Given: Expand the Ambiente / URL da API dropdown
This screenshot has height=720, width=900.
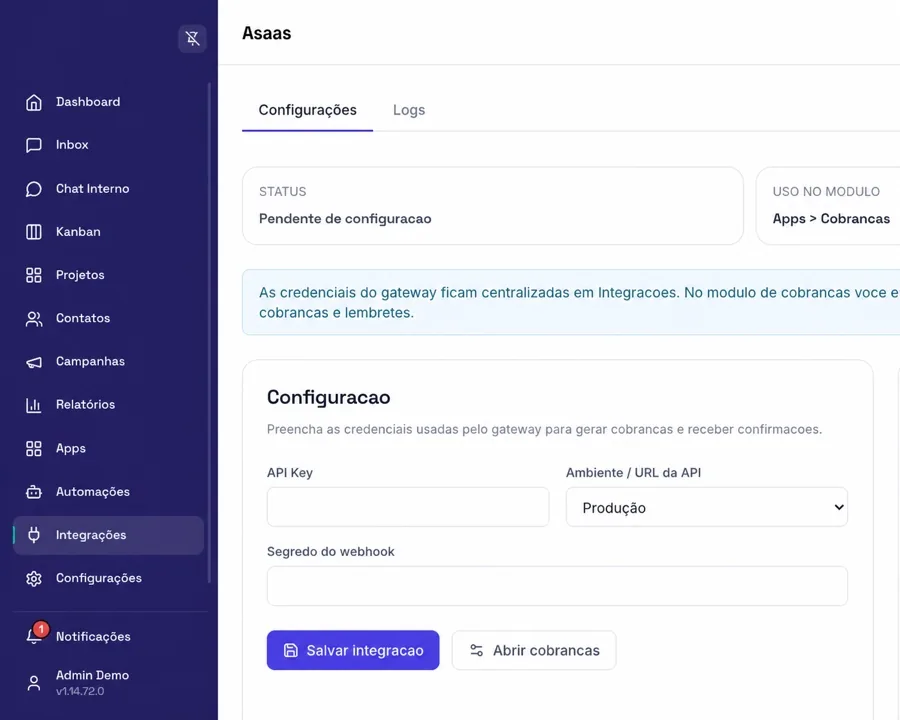Looking at the screenshot, I should [707, 507].
